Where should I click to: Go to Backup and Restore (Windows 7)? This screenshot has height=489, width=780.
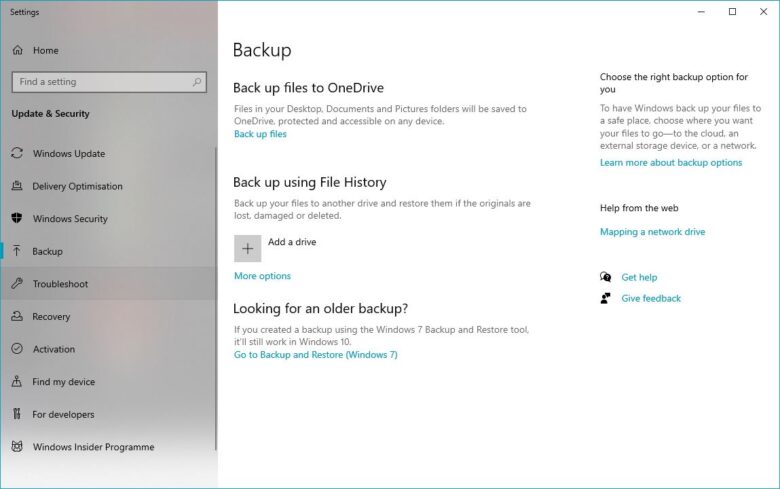[315, 355]
